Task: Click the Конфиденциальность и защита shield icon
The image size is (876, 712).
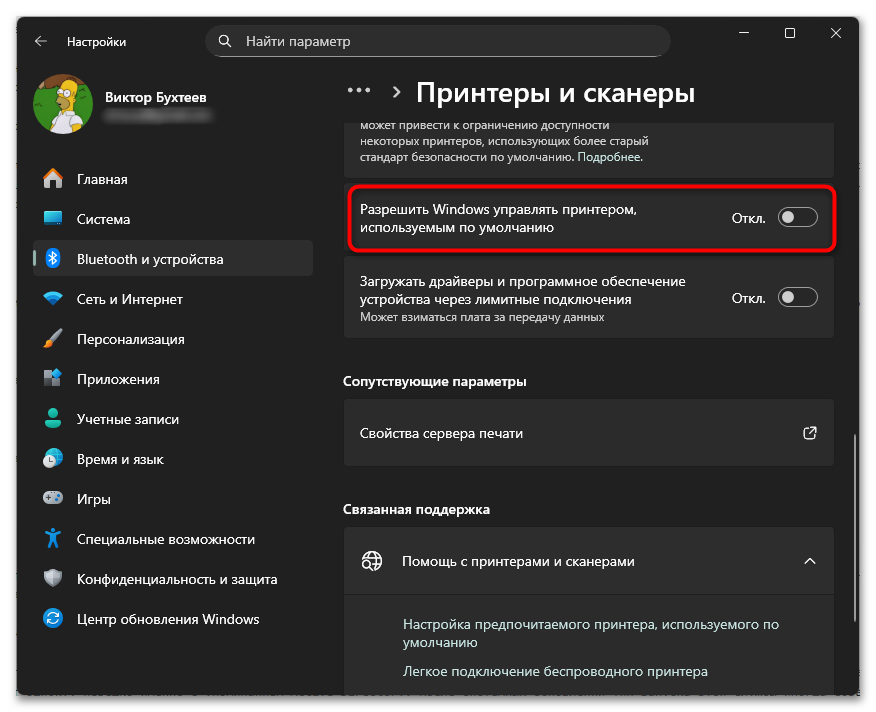Action: click(x=53, y=578)
